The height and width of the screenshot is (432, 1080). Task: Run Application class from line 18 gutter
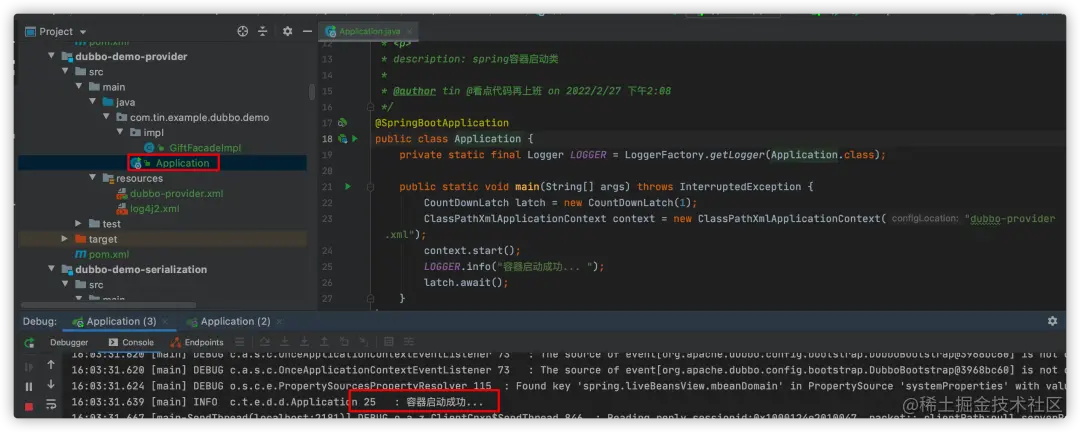(x=355, y=139)
